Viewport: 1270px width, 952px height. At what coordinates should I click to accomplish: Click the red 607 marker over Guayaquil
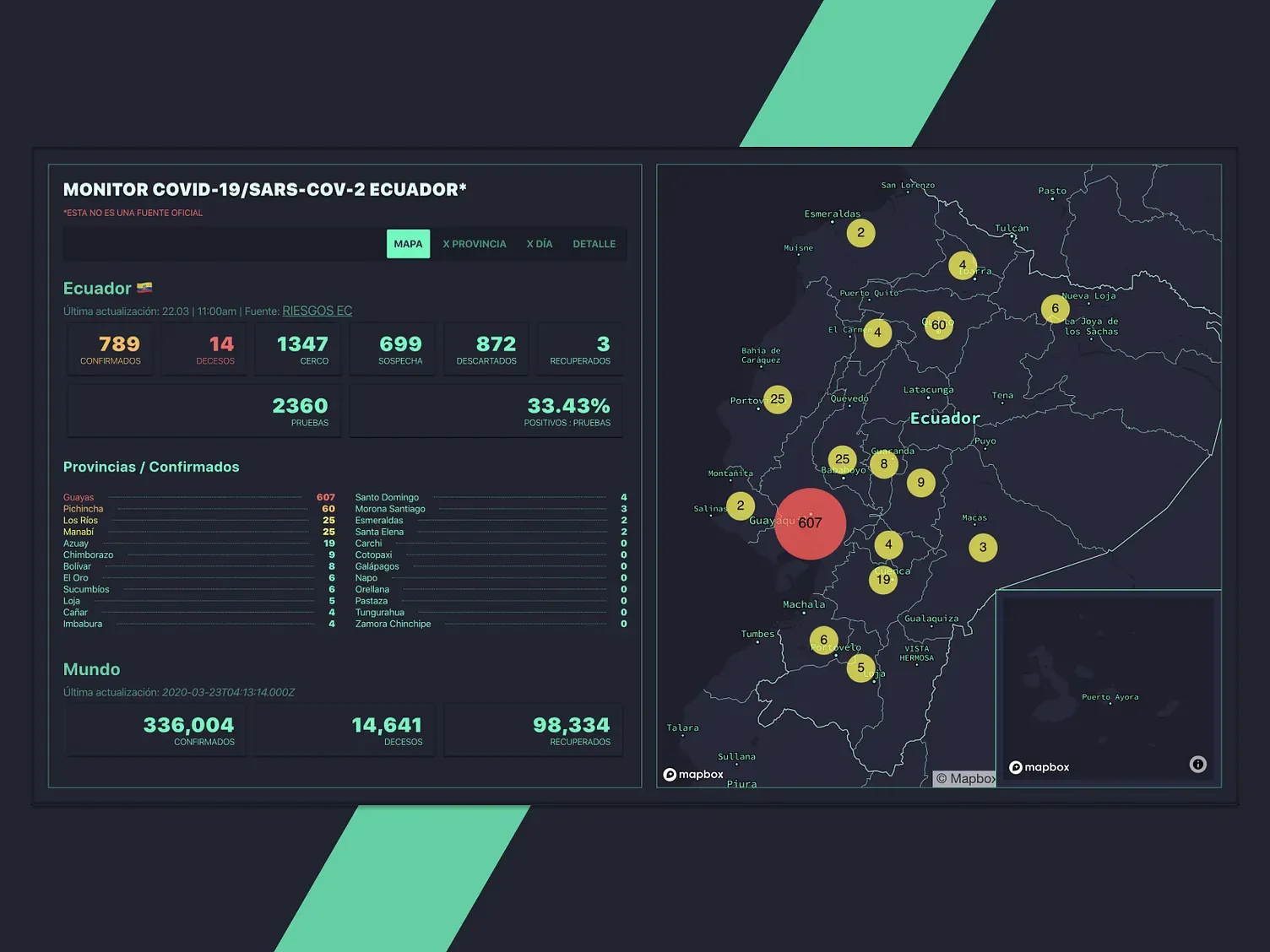[x=811, y=523]
